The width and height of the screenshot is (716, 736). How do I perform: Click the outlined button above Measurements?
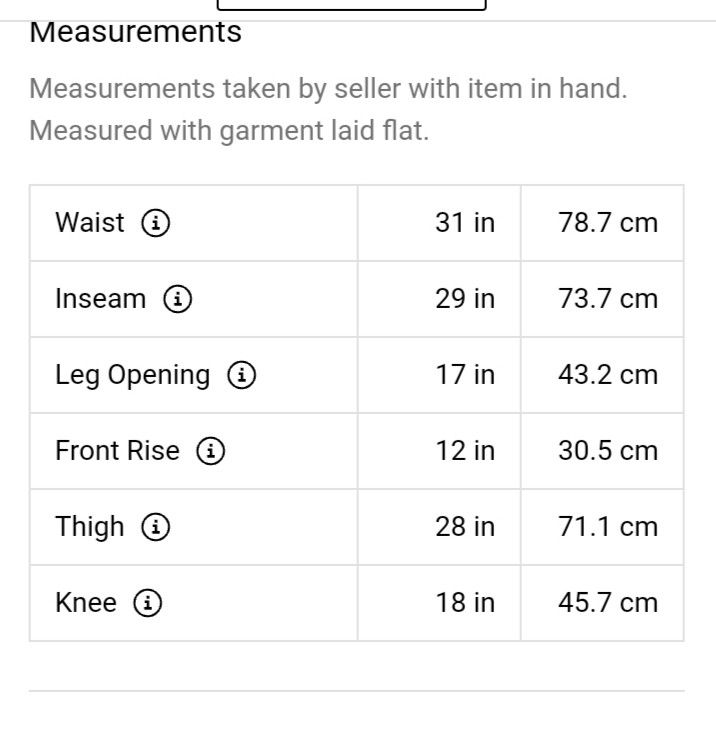click(x=351, y=5)
